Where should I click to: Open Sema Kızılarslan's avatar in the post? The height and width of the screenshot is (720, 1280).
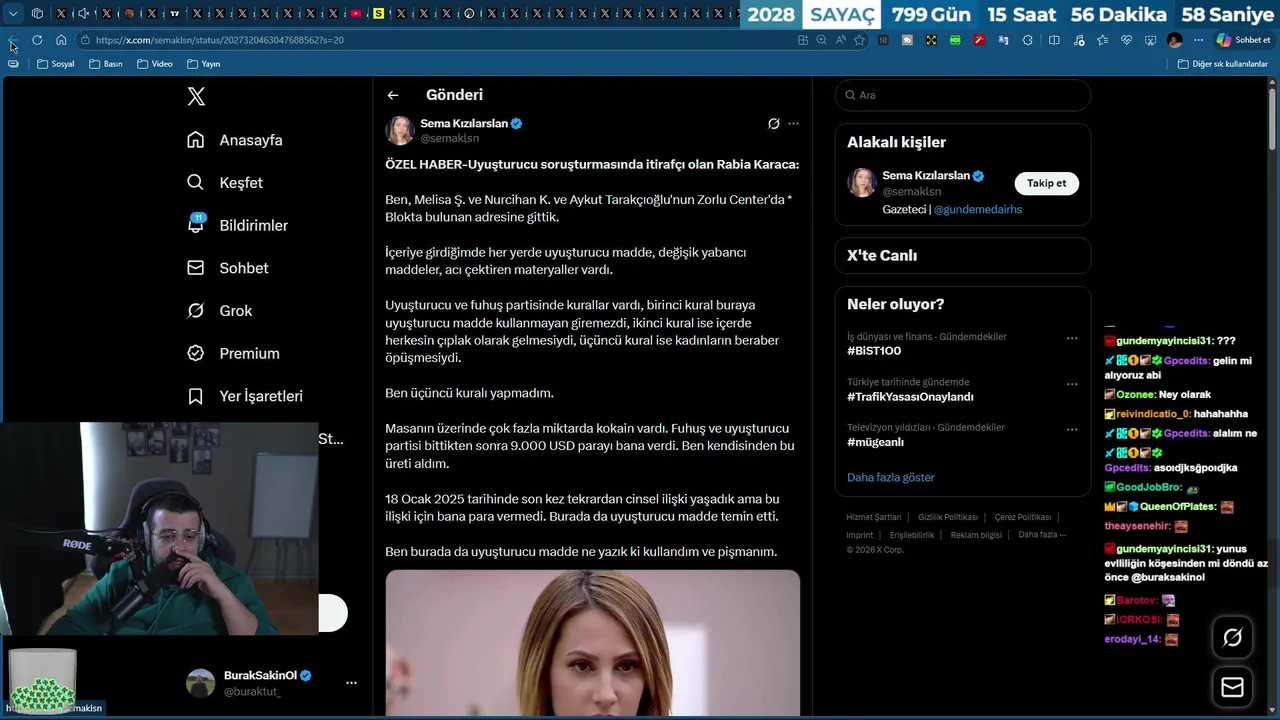pyautogui.click(x=400, y=131)
